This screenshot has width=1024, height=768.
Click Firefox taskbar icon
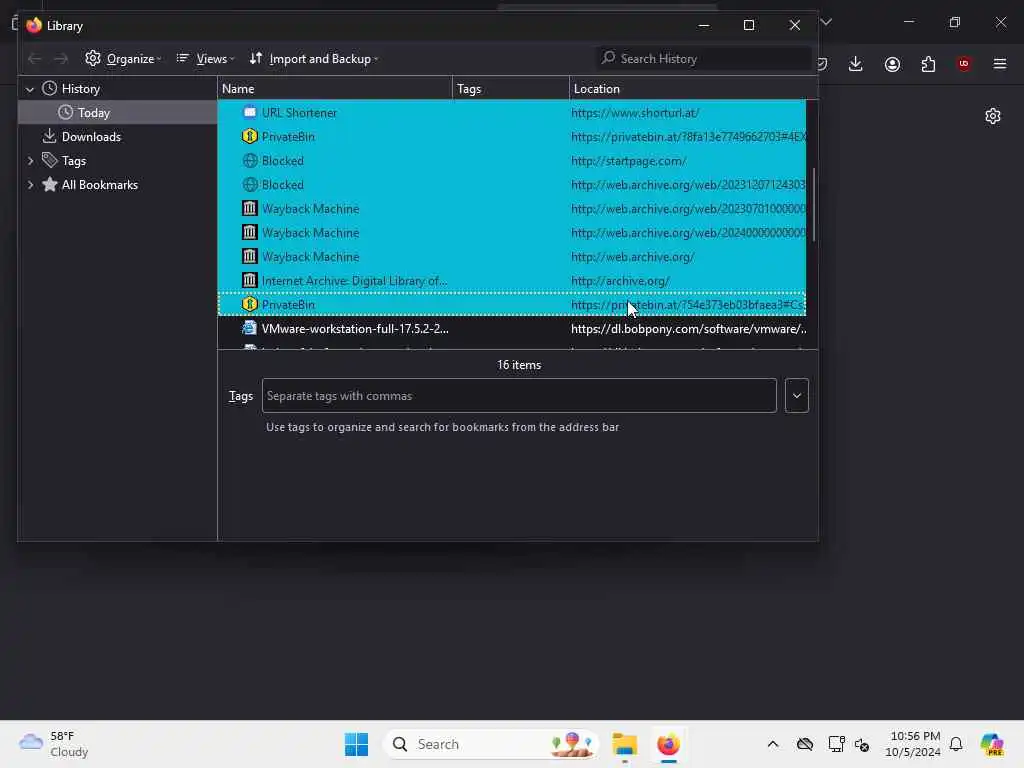[668, 744]
